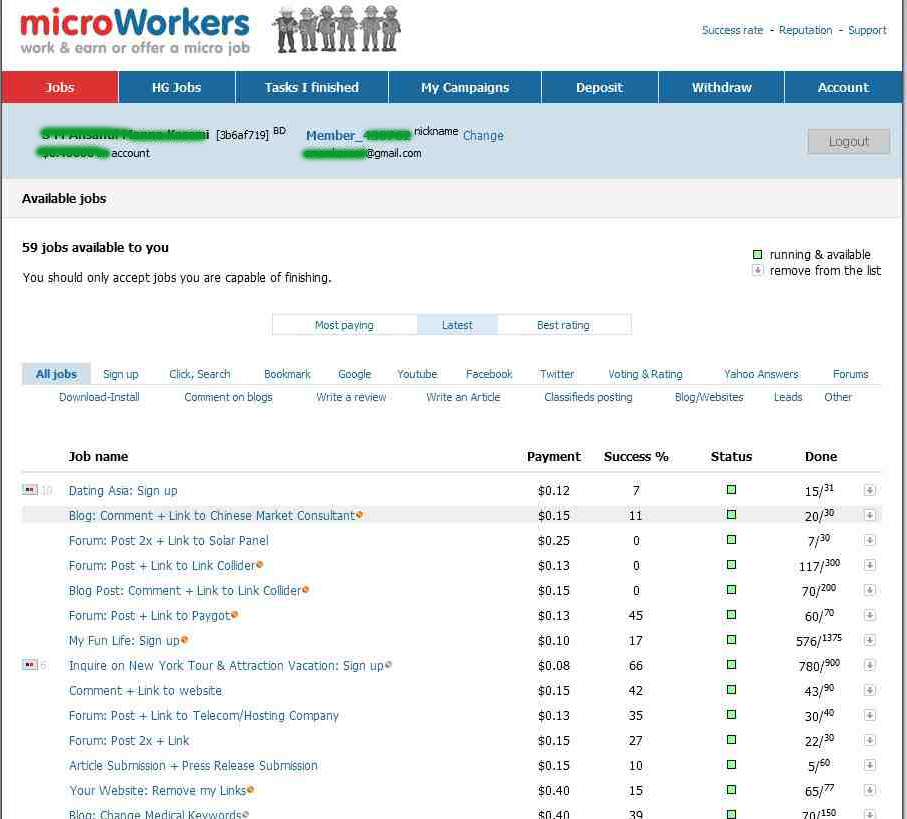Screen dimensions: 907x819
Task: Open the My Campaigns menu
Action: click(x=463, y=87)
